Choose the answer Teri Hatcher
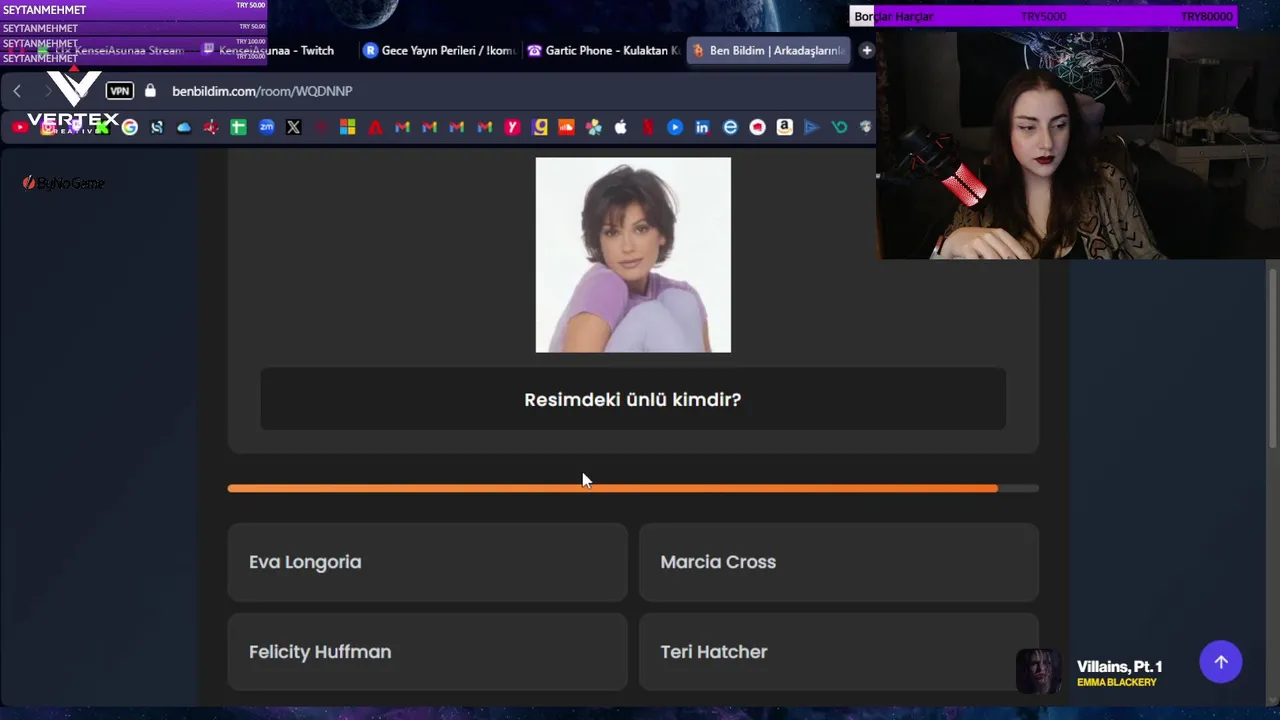Image resolution: width=1280 pixels, height=720 pixels. pos(838,652)
